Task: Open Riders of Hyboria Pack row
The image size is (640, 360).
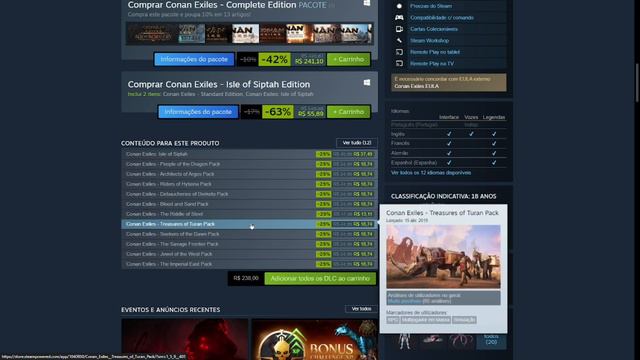Action: 249,184
